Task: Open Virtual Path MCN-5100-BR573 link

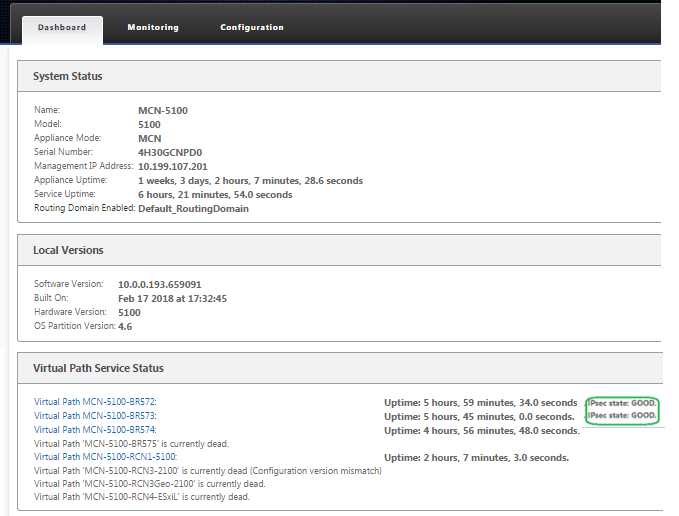Action: click(95, 416)
